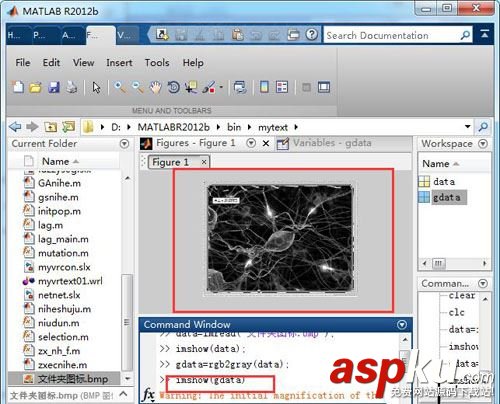This screenshot has width=500, height=404.
Task: Close the Figures - Figure 1 panel
Action: pos(266,143)
